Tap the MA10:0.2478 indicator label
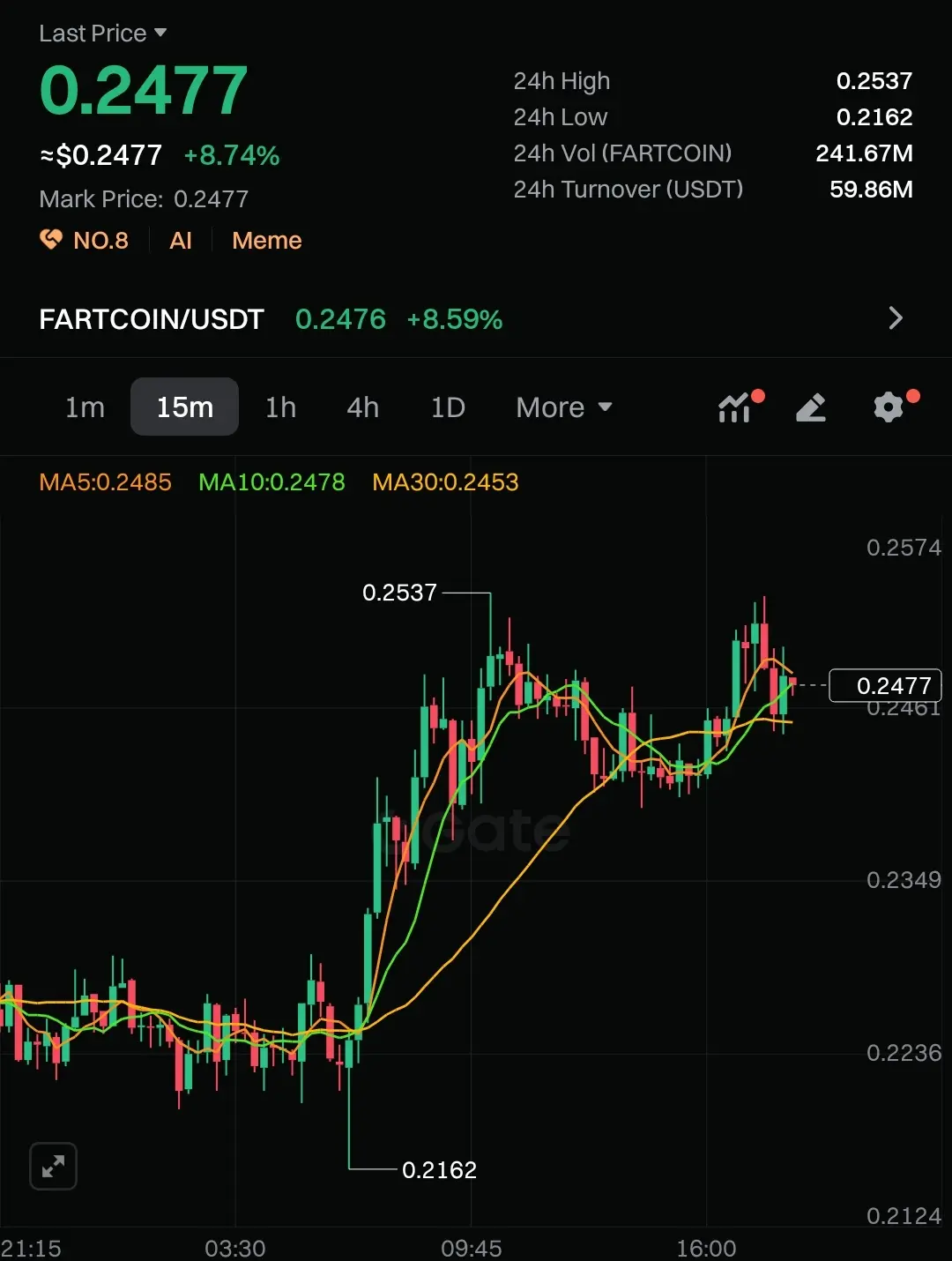 (271, 481)
